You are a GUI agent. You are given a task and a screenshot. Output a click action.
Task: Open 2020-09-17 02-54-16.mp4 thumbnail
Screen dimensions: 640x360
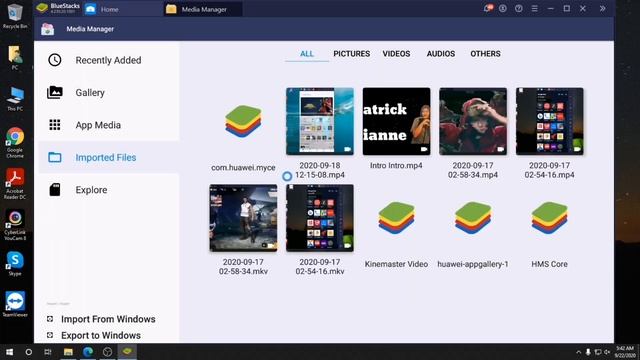tap(549, 121)
